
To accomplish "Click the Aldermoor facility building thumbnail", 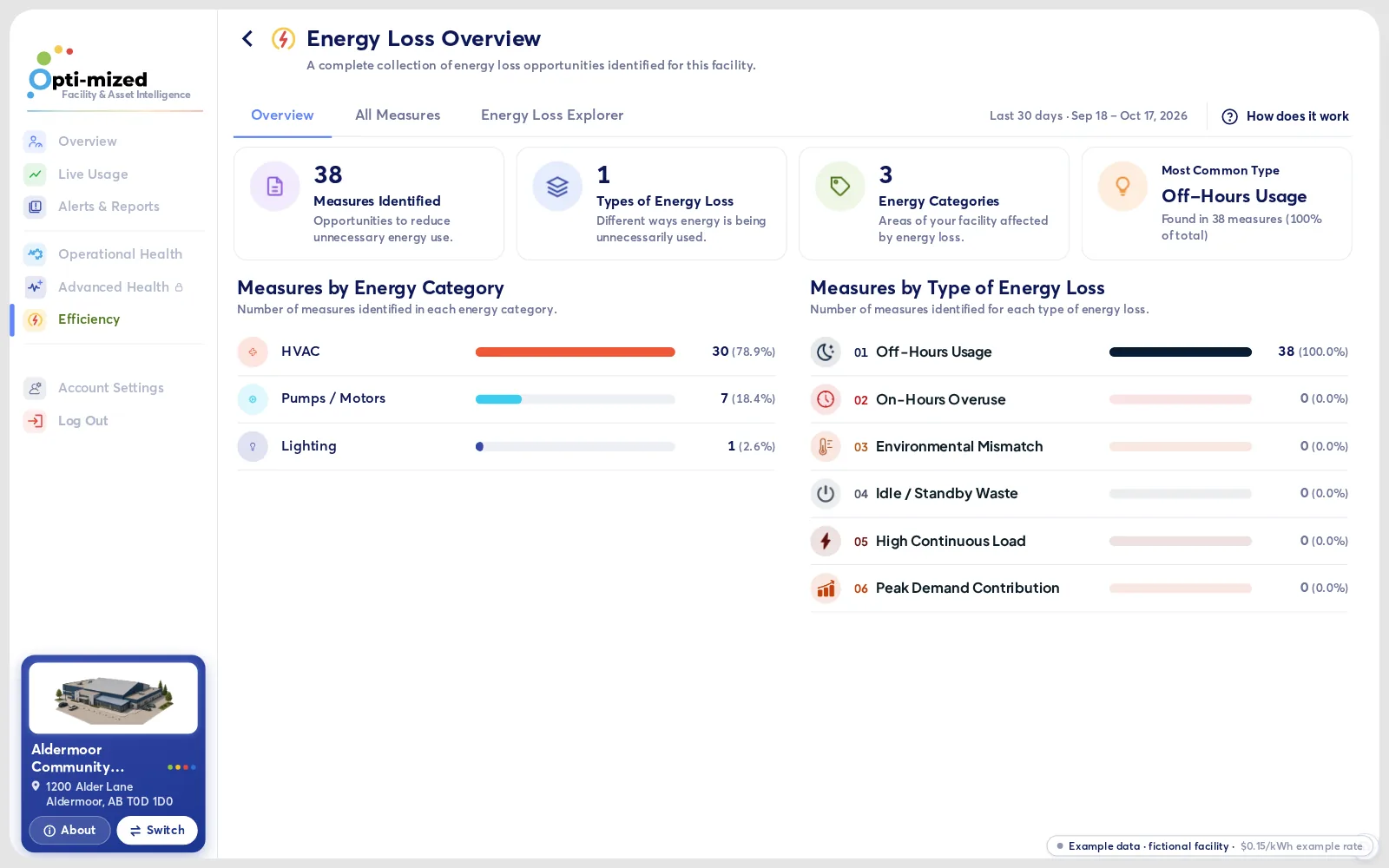I will pos(114,699).
